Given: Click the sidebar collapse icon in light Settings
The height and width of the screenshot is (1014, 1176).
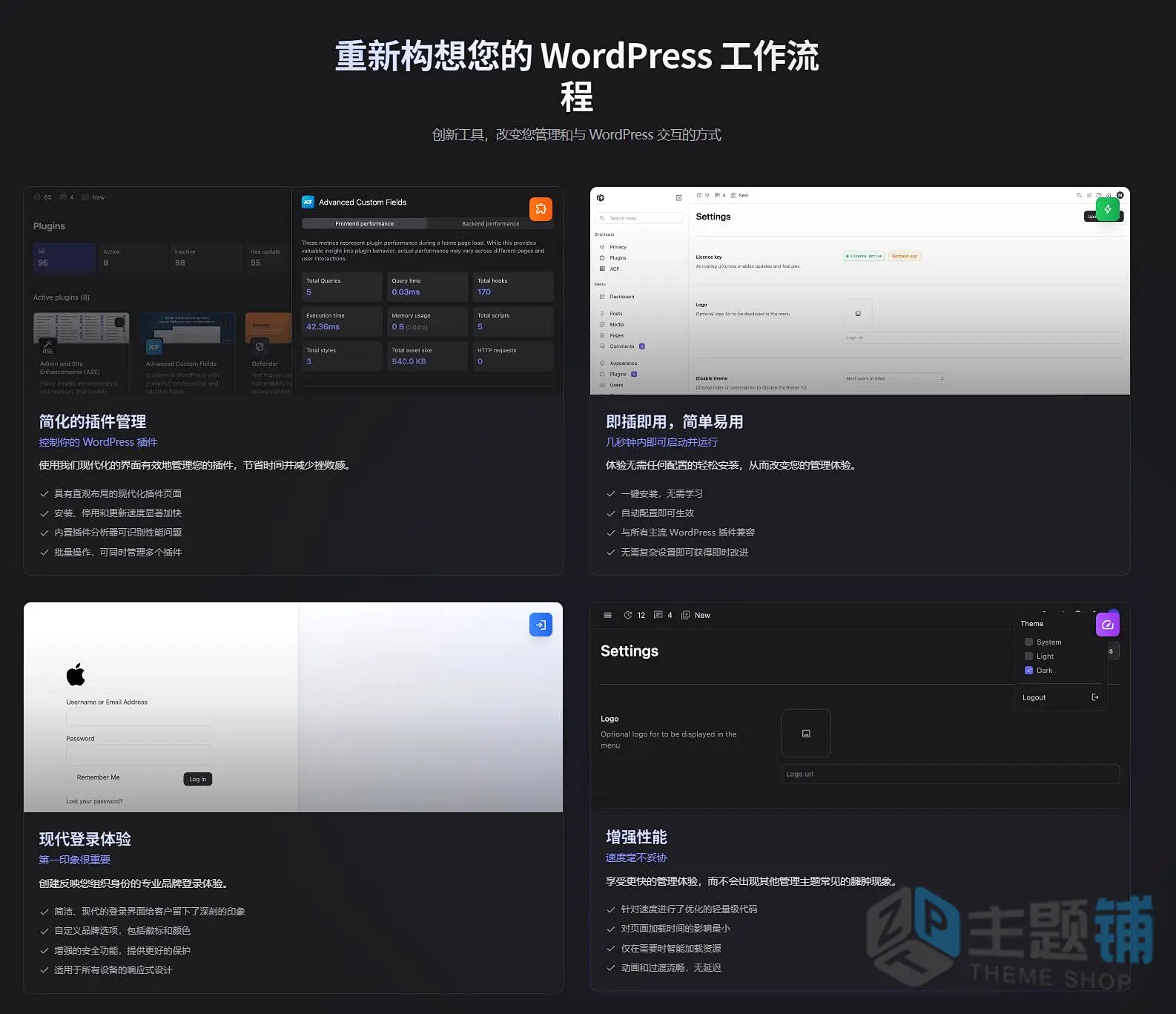Looking at the screenshot, I should (x=678, y=198).
